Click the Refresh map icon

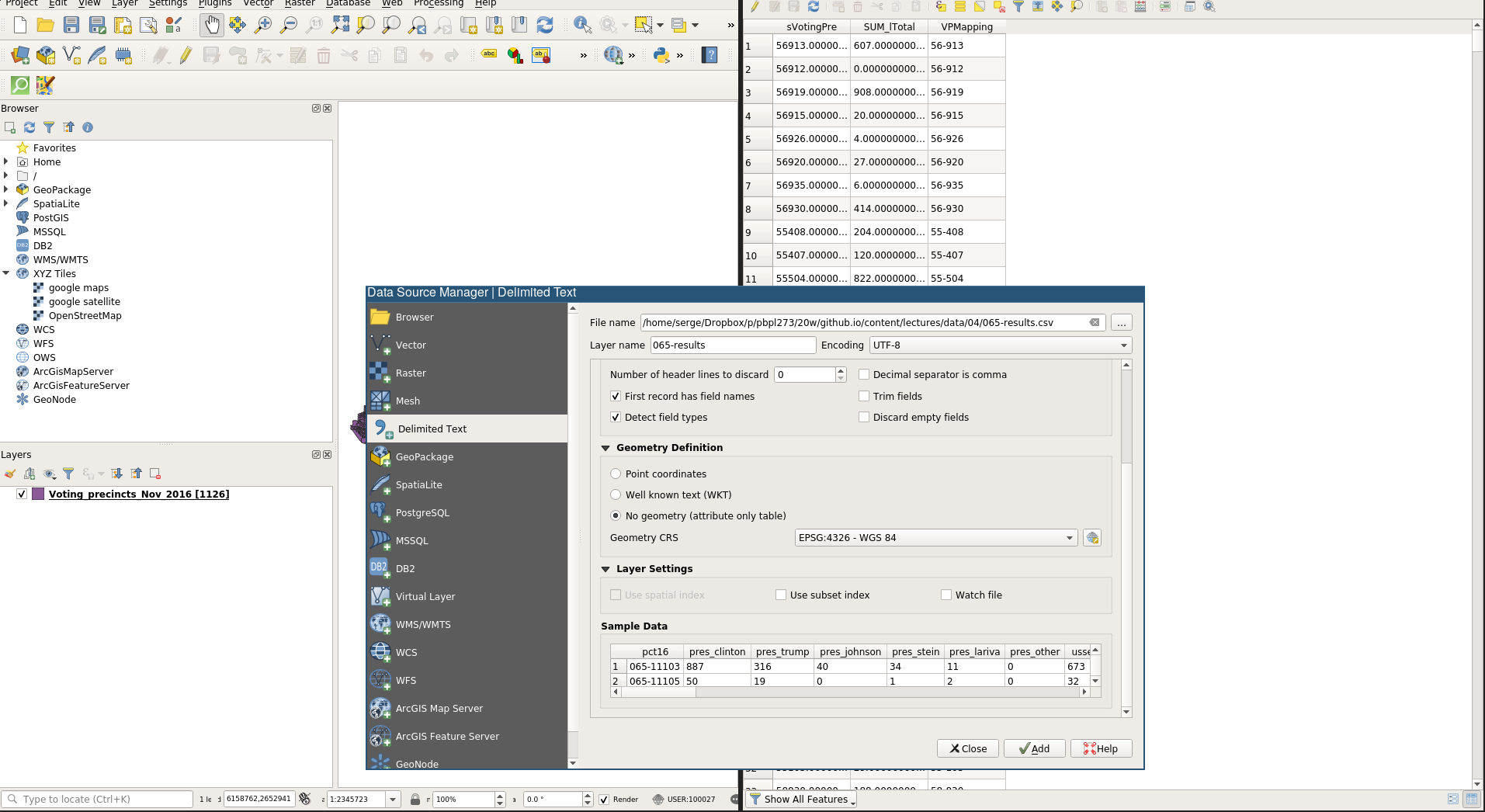(x=545, y=25)
